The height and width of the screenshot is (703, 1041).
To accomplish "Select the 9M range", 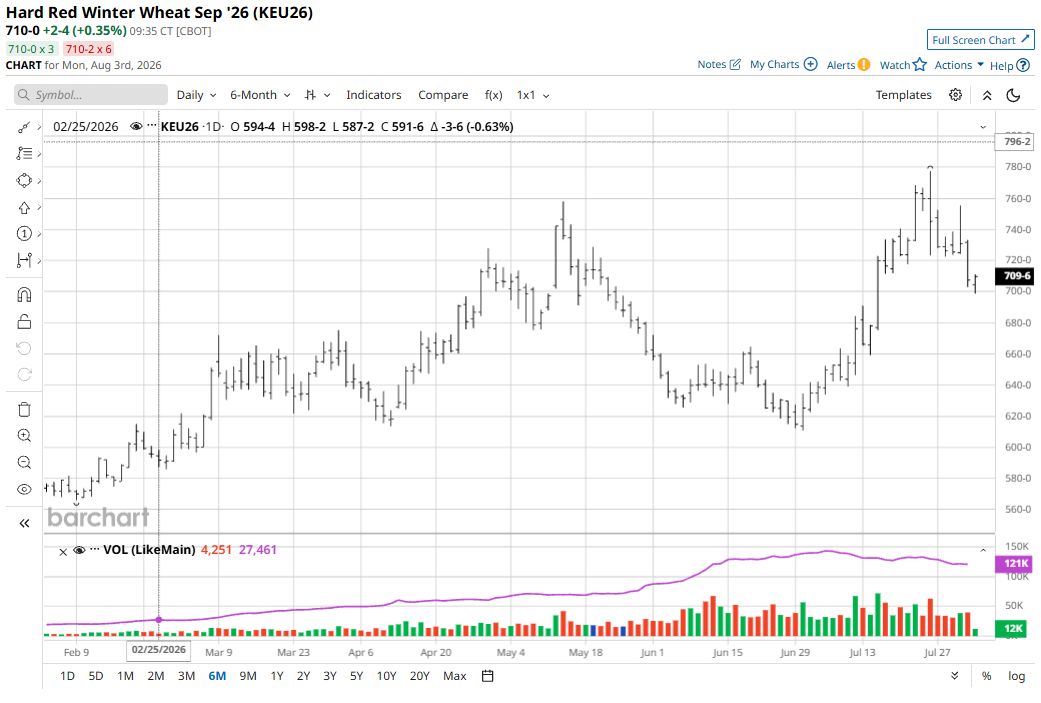I will pos(248,676).
